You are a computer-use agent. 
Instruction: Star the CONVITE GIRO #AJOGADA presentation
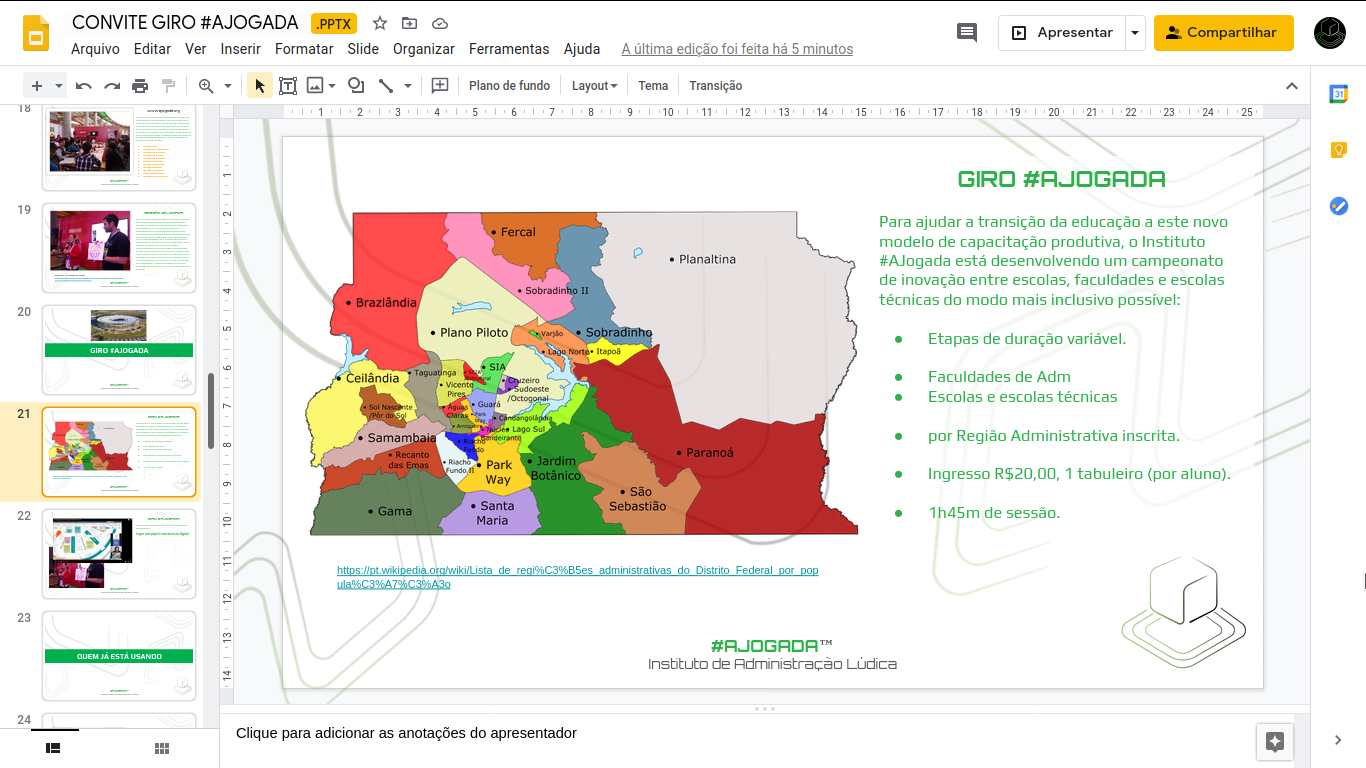pos(380,23)
